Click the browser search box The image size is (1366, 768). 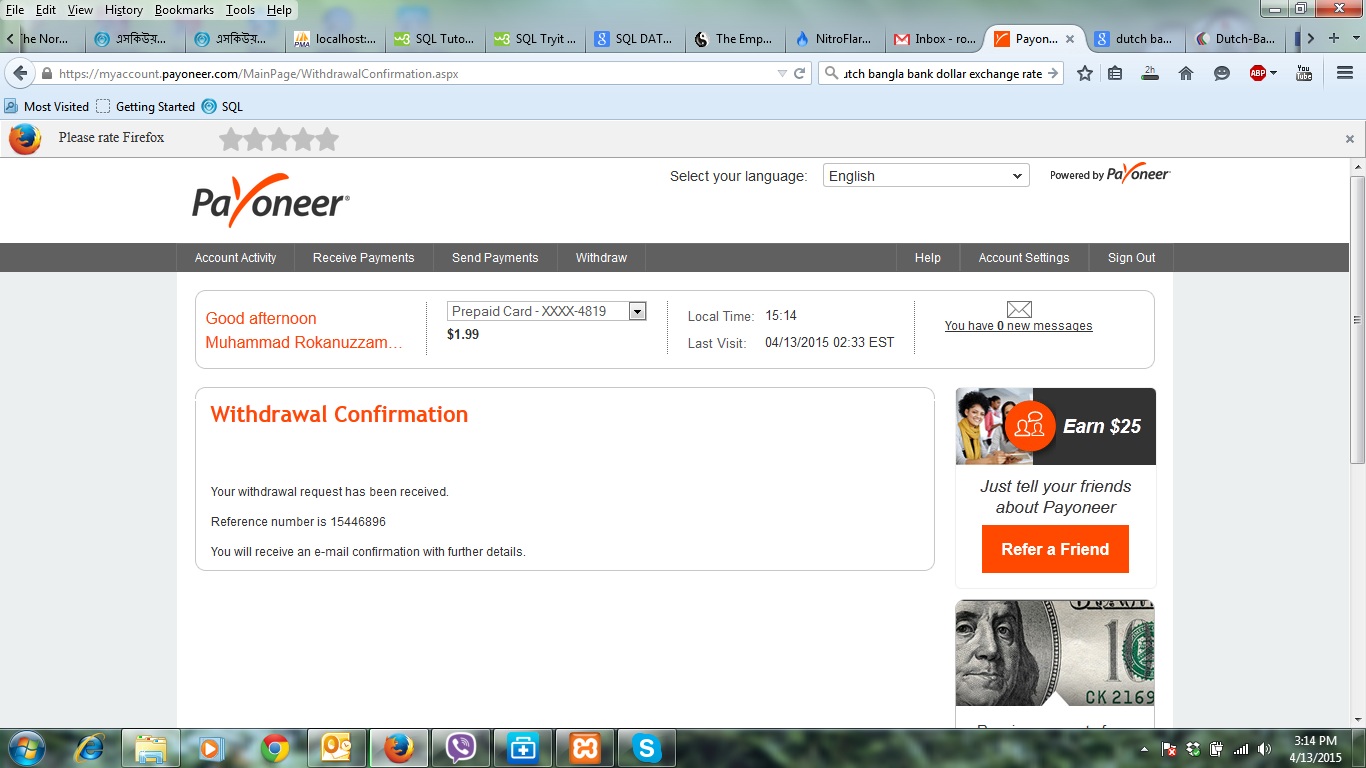[941, 73]
